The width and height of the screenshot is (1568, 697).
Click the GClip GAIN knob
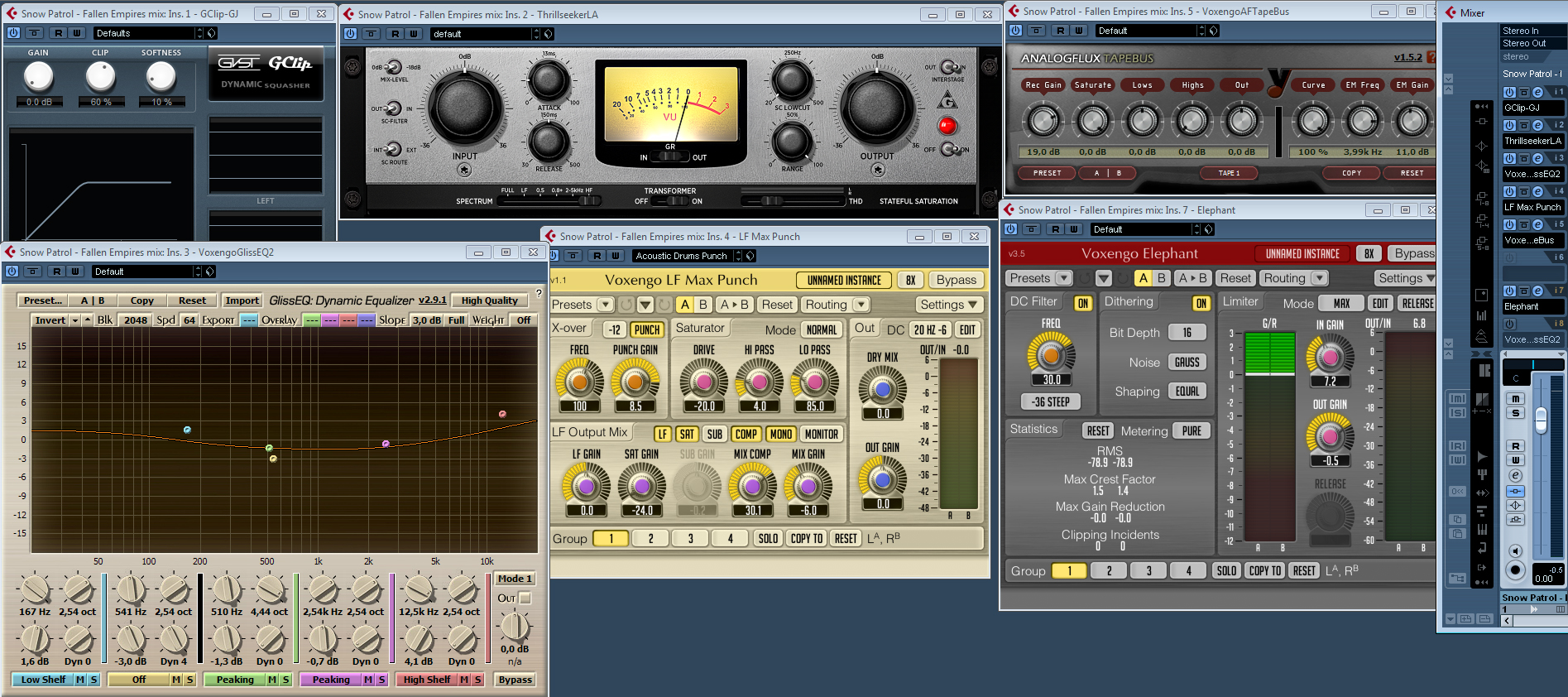(38, 77)
